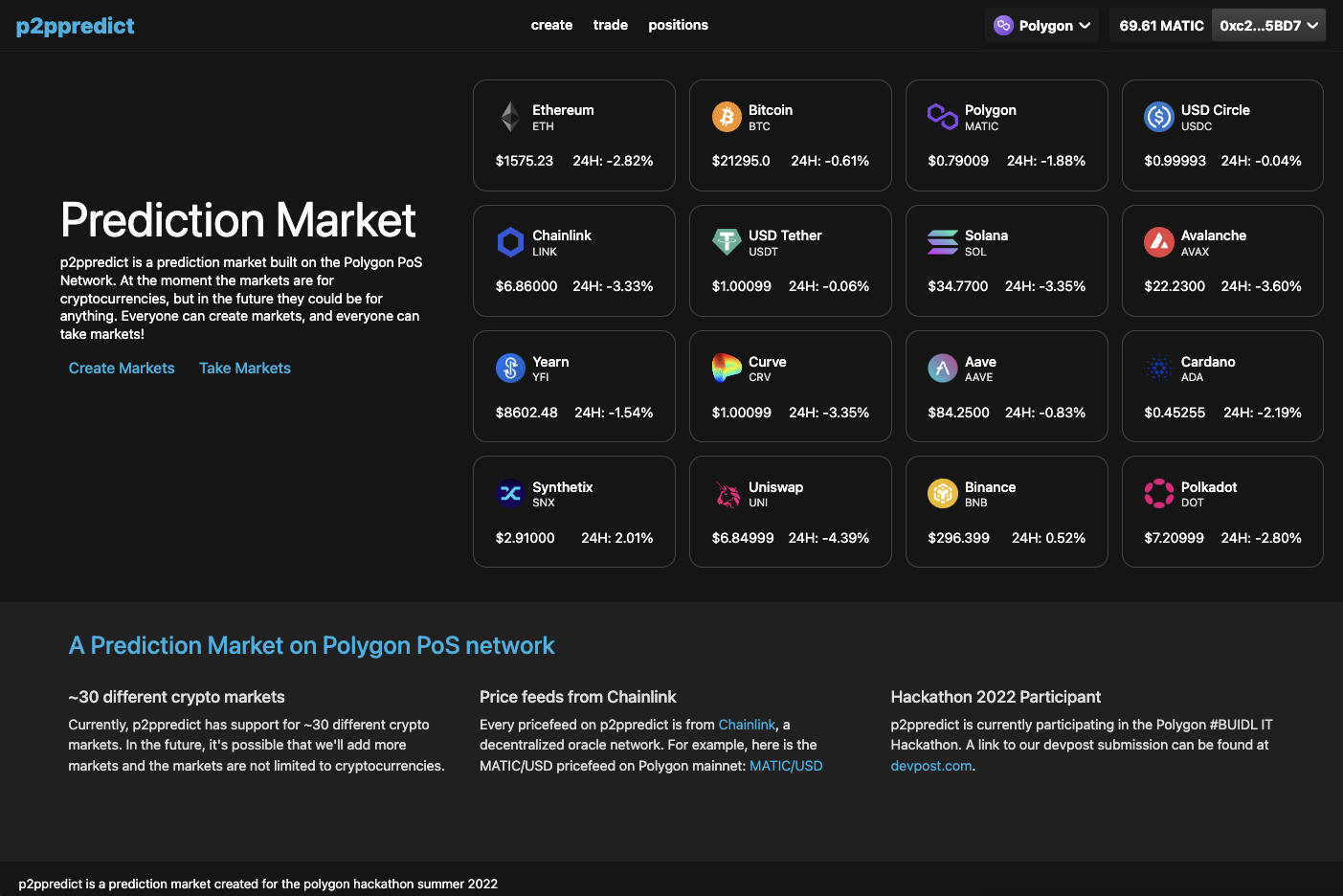
Task: Expand the 0xc2...5BD7 wallet dropdown
Action: click(x=1268, y=26)
